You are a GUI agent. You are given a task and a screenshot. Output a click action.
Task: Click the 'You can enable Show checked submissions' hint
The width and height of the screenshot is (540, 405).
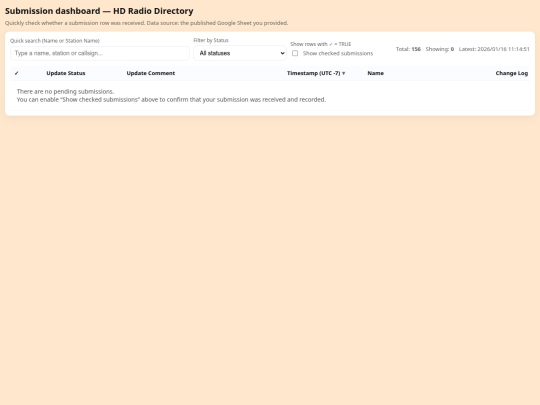click(x=171, y=100)
